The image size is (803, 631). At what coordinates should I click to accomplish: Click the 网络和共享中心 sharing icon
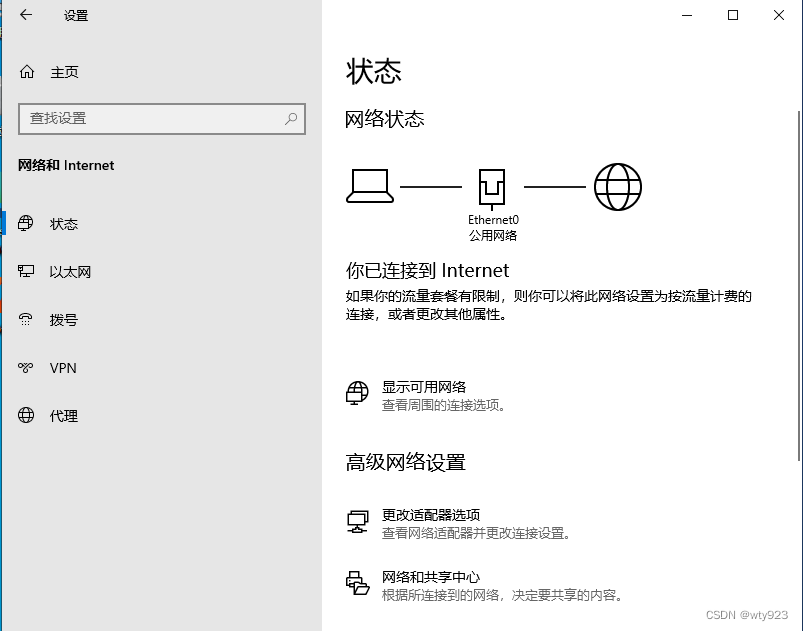(357, 581)
